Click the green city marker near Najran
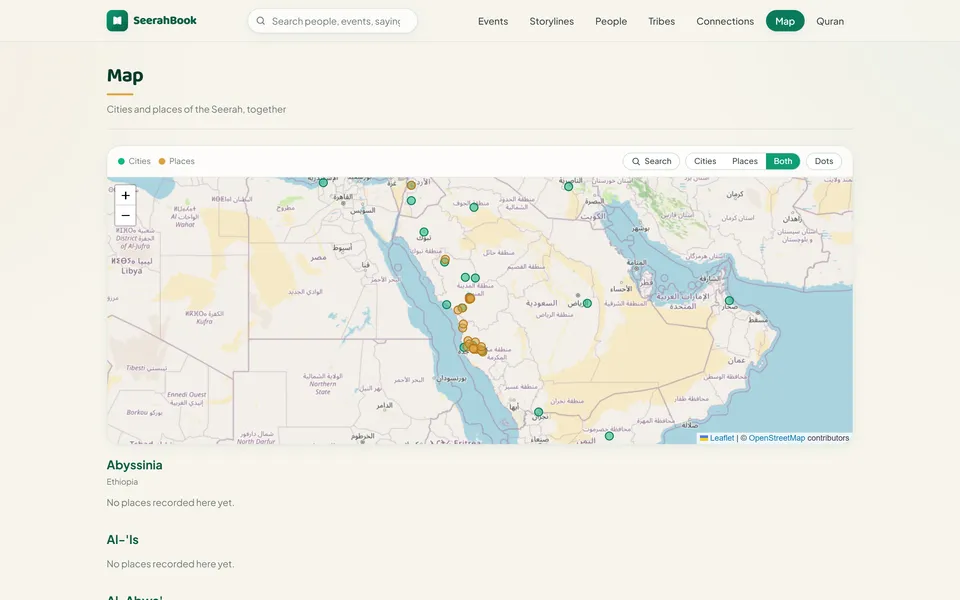This screenshot has height=600, width=960. 538,412
